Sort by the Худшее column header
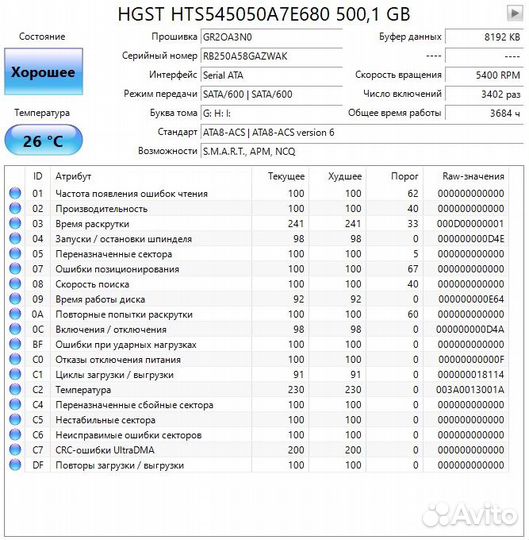Image resolution: width=529 pixels, height=540 pixels. point(337,176)
